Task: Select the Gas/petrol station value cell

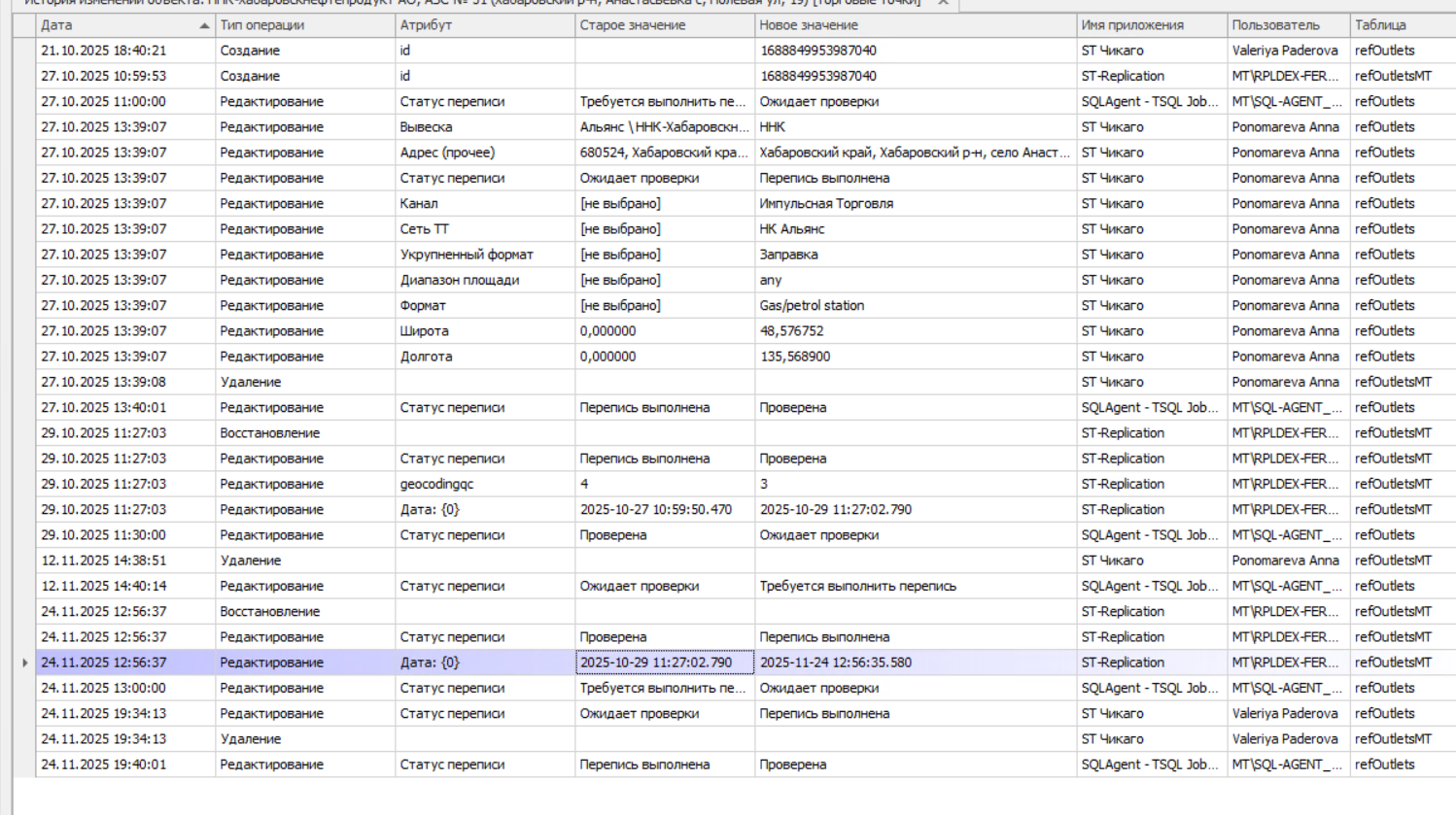Action: coord(916,305)
